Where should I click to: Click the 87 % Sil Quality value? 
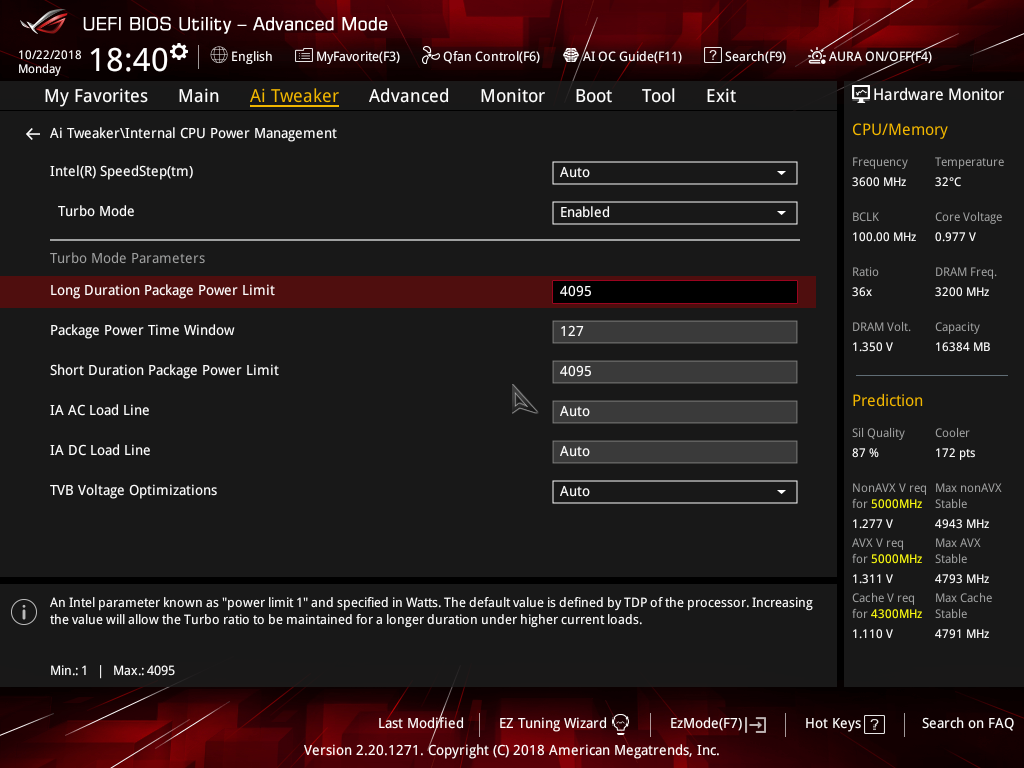click(865, 453)
